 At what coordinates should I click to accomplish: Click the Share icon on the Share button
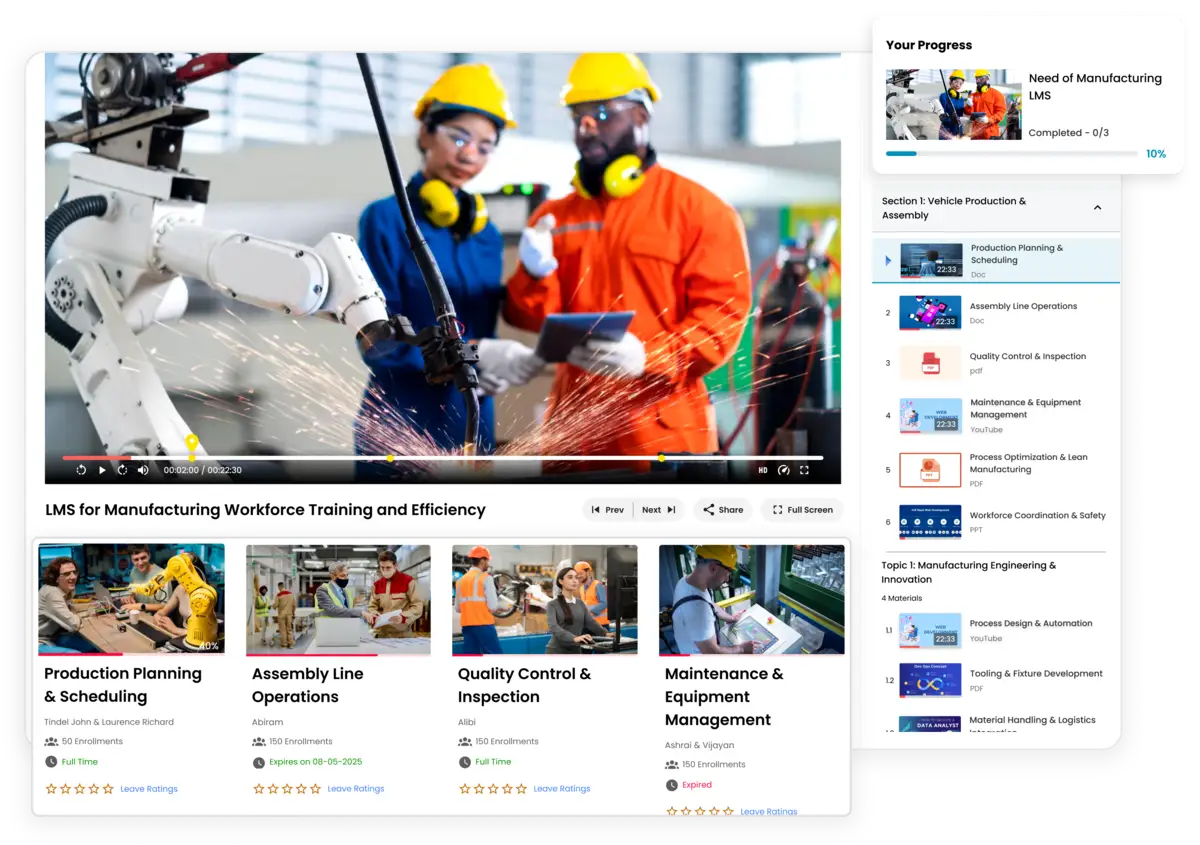pos(707,509)
